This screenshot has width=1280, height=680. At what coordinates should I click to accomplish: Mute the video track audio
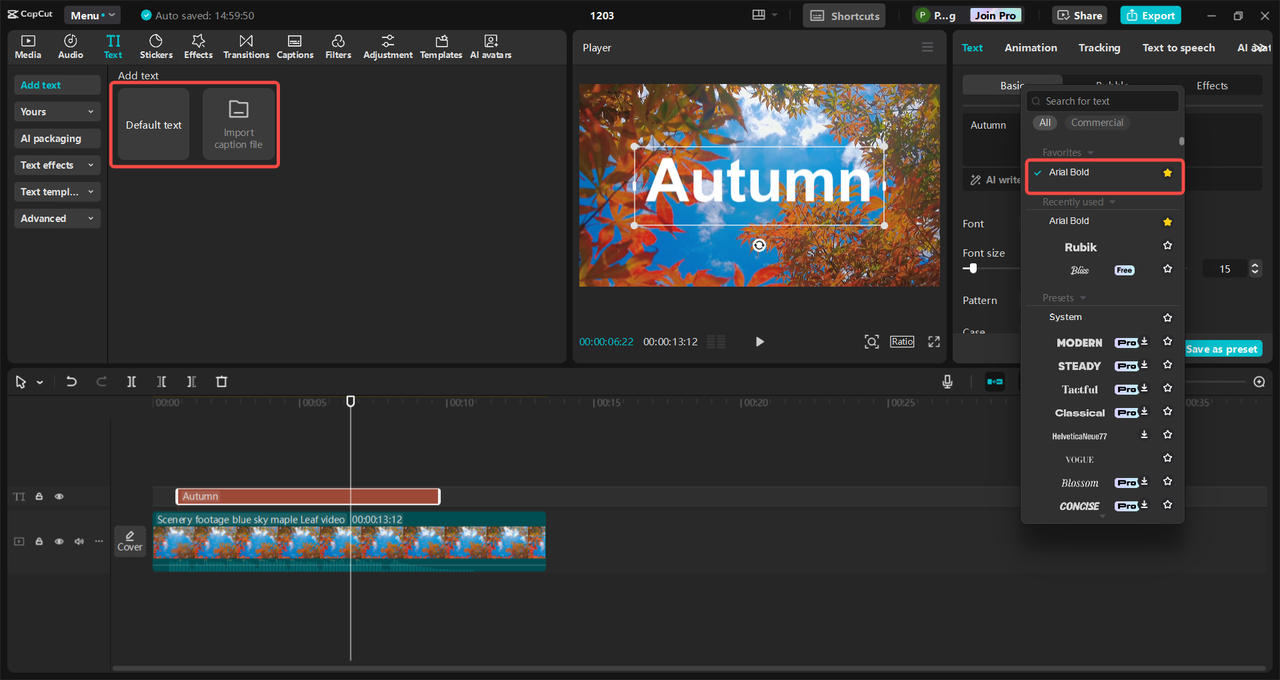click(79, 541)
